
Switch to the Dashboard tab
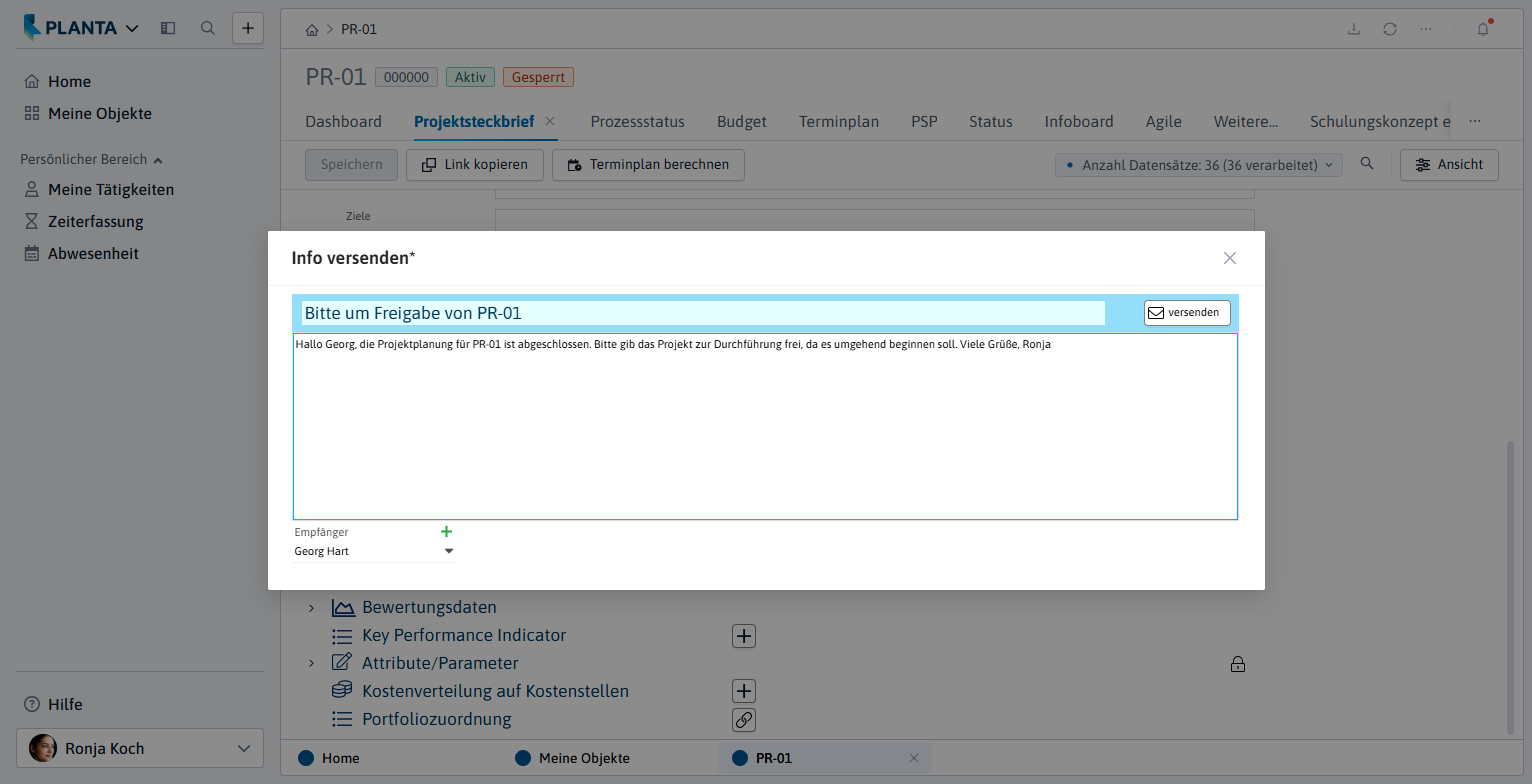tap(343, 122)
